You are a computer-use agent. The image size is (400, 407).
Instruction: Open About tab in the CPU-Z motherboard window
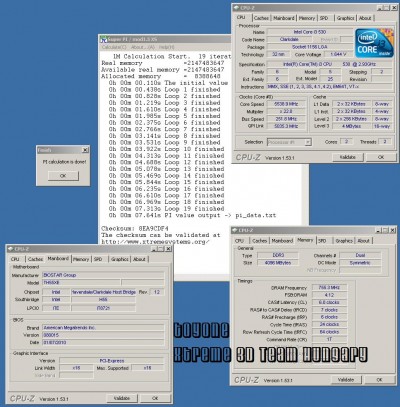click(x=139, y=259)
